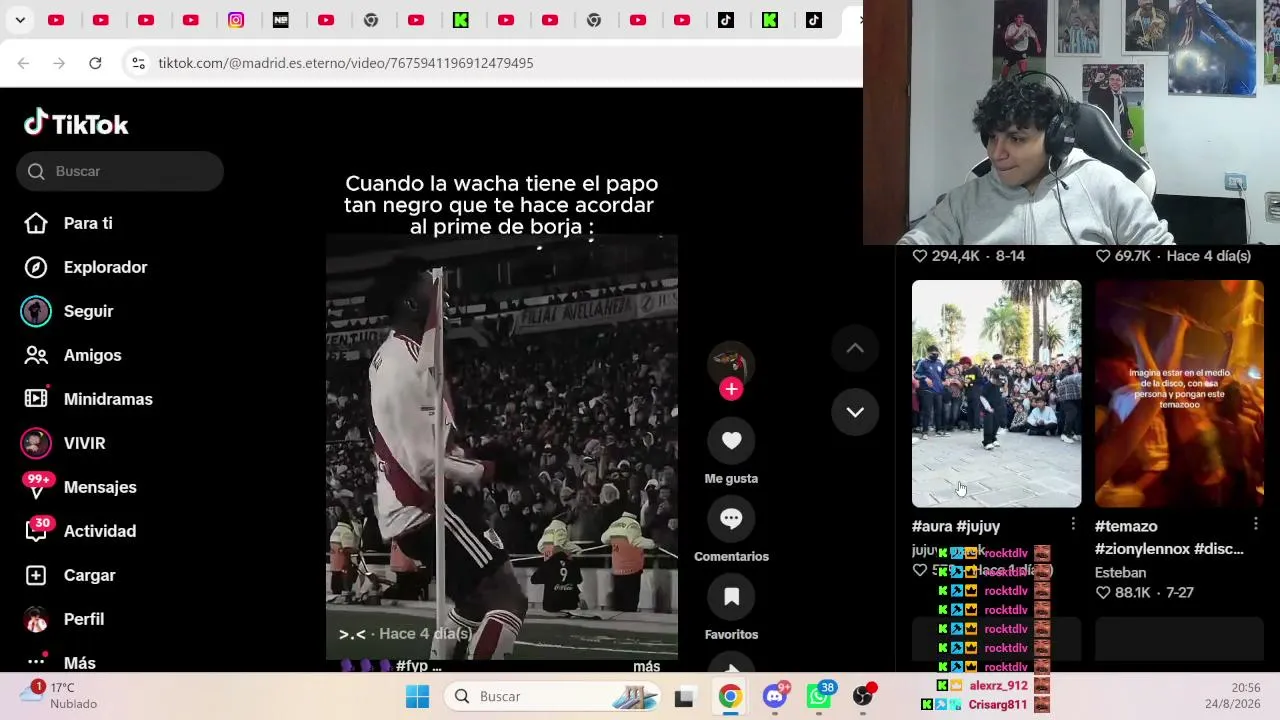Click the 294,4K likes heart
Viewport: 1280px width, 720px height.
[920, 256]
